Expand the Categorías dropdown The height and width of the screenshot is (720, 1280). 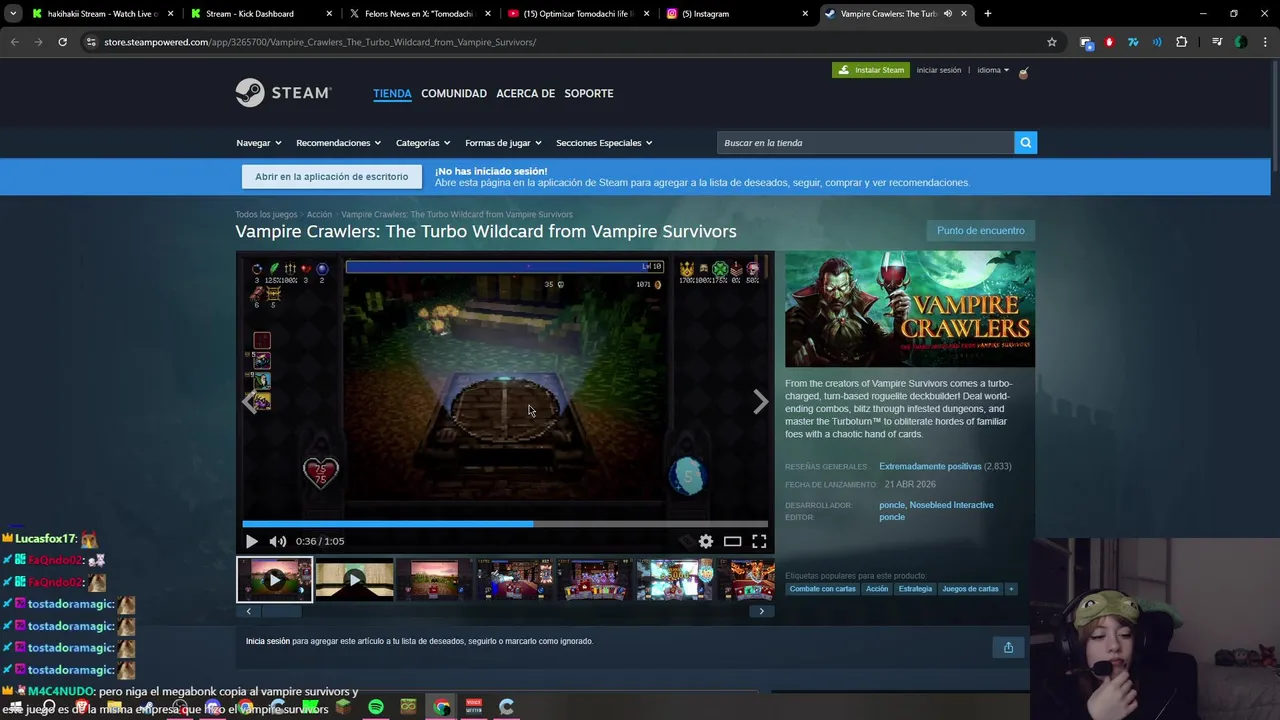pos(423,143)
